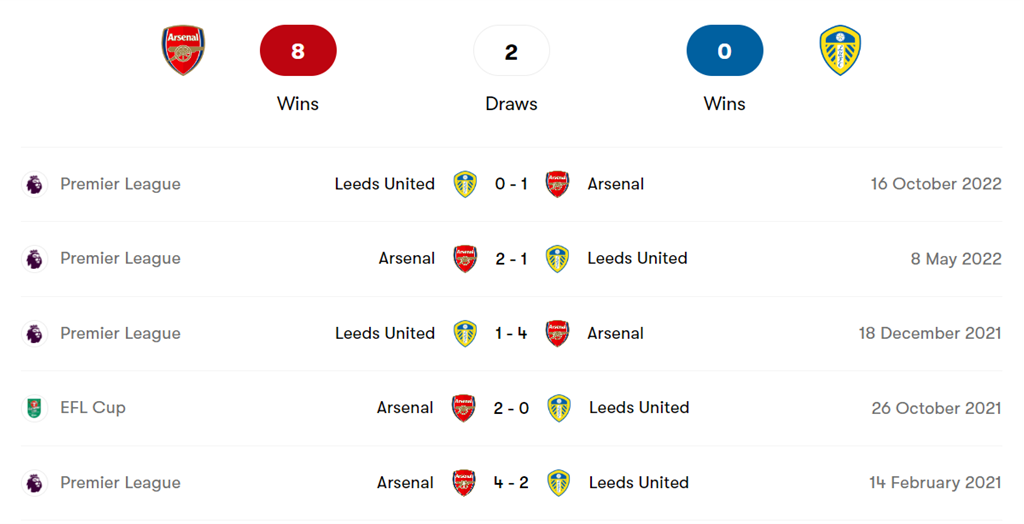Click the red 8 wins badge

[298, 51]
